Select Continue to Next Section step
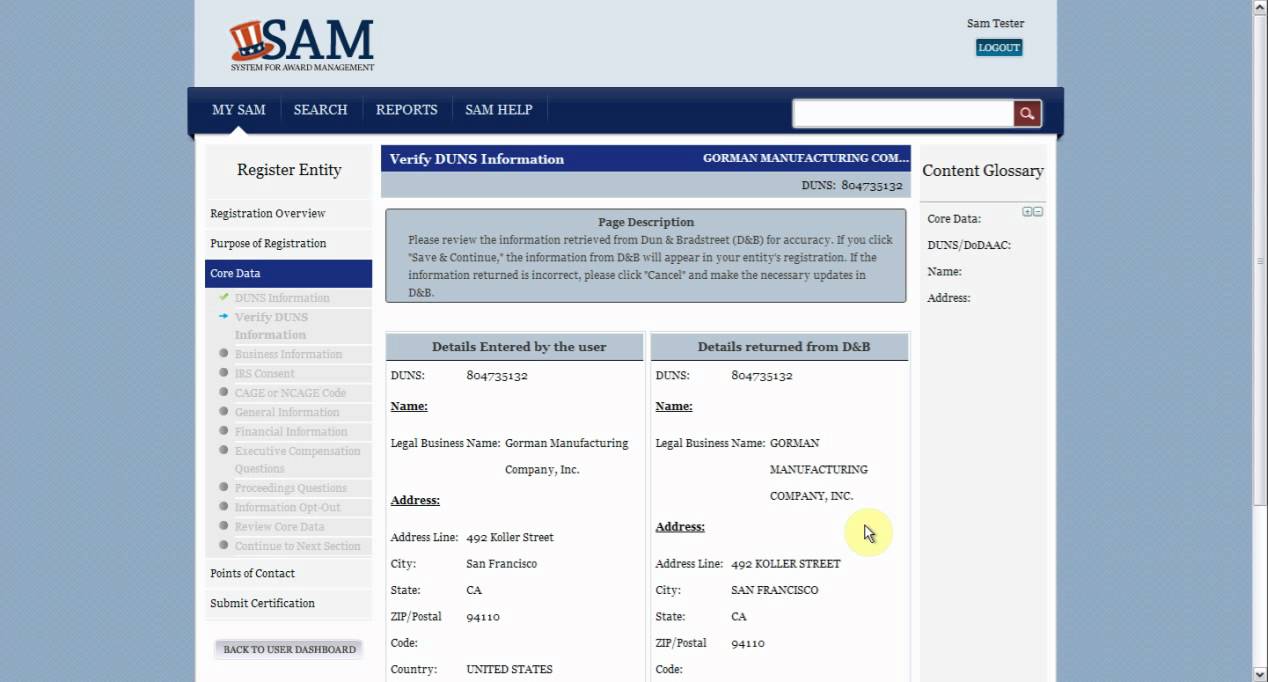This screenshot has width=1268, height=682. 298,546
